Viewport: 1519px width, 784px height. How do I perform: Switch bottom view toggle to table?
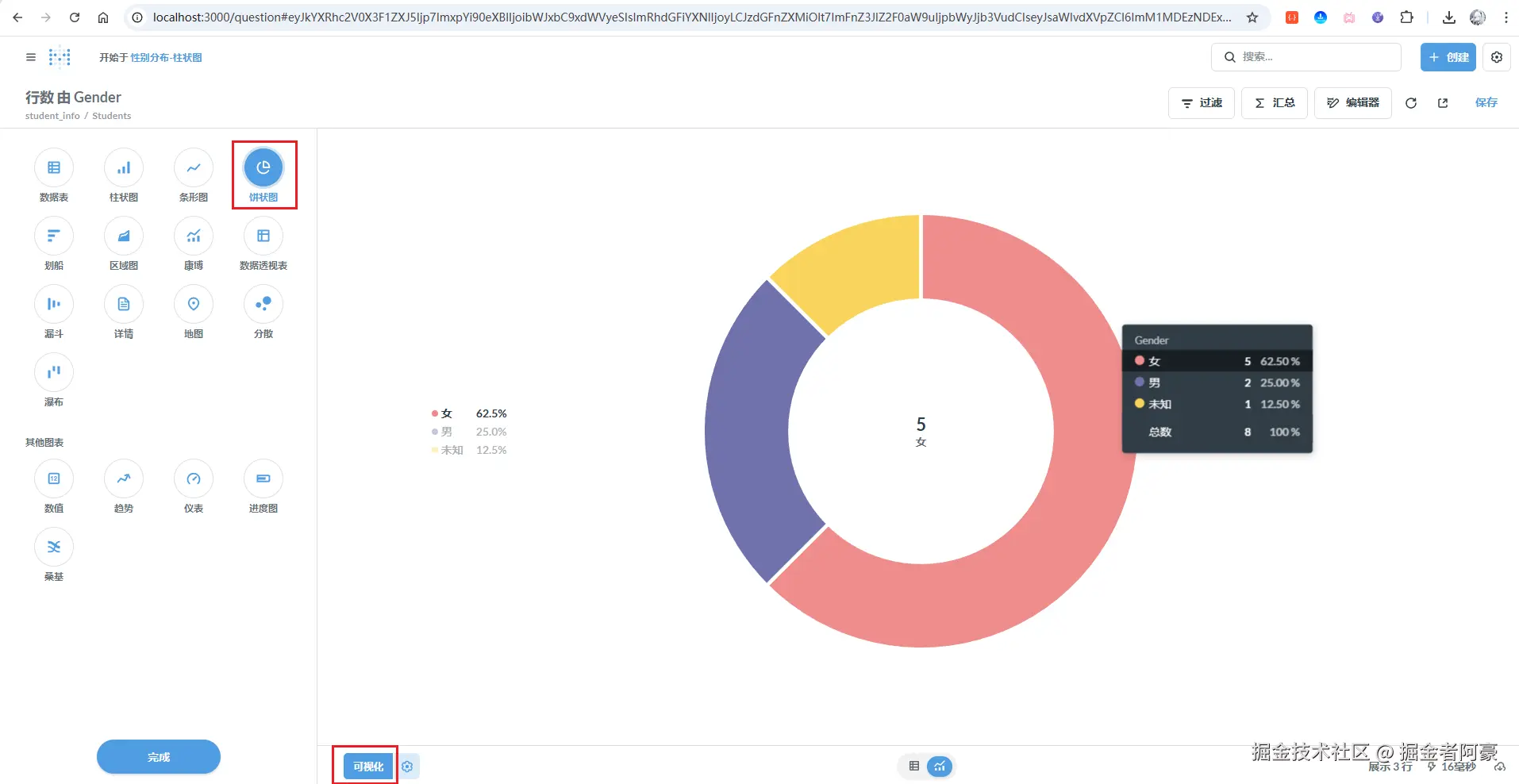tap(914, 767)
